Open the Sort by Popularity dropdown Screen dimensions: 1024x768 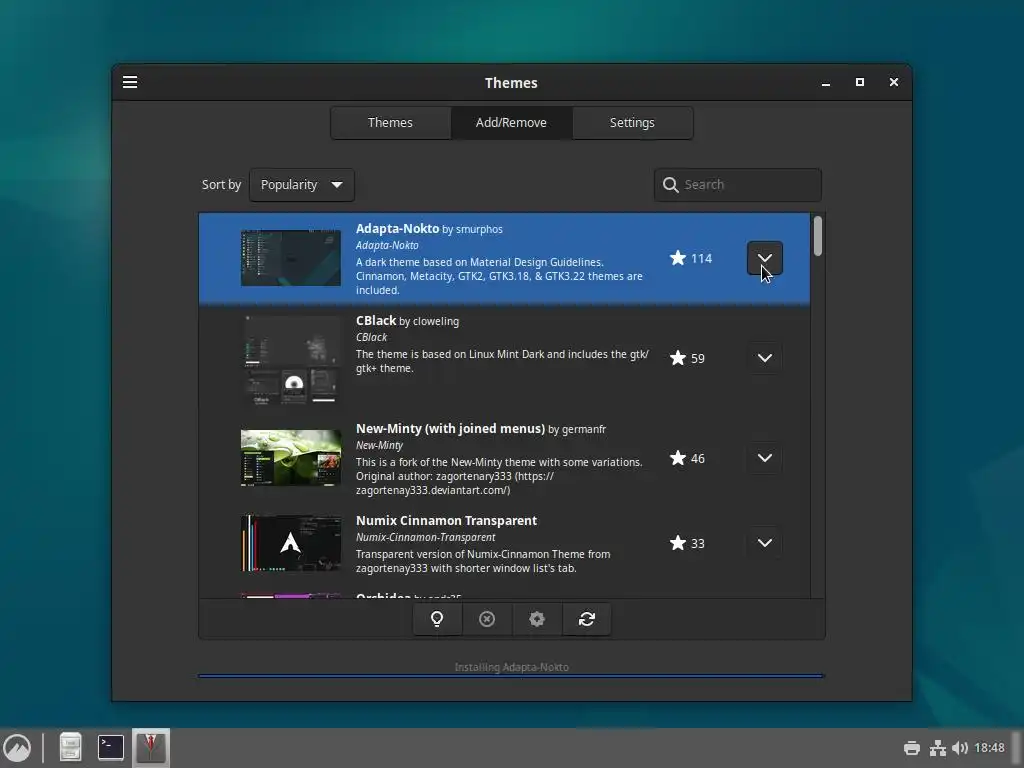click(302, 185)
